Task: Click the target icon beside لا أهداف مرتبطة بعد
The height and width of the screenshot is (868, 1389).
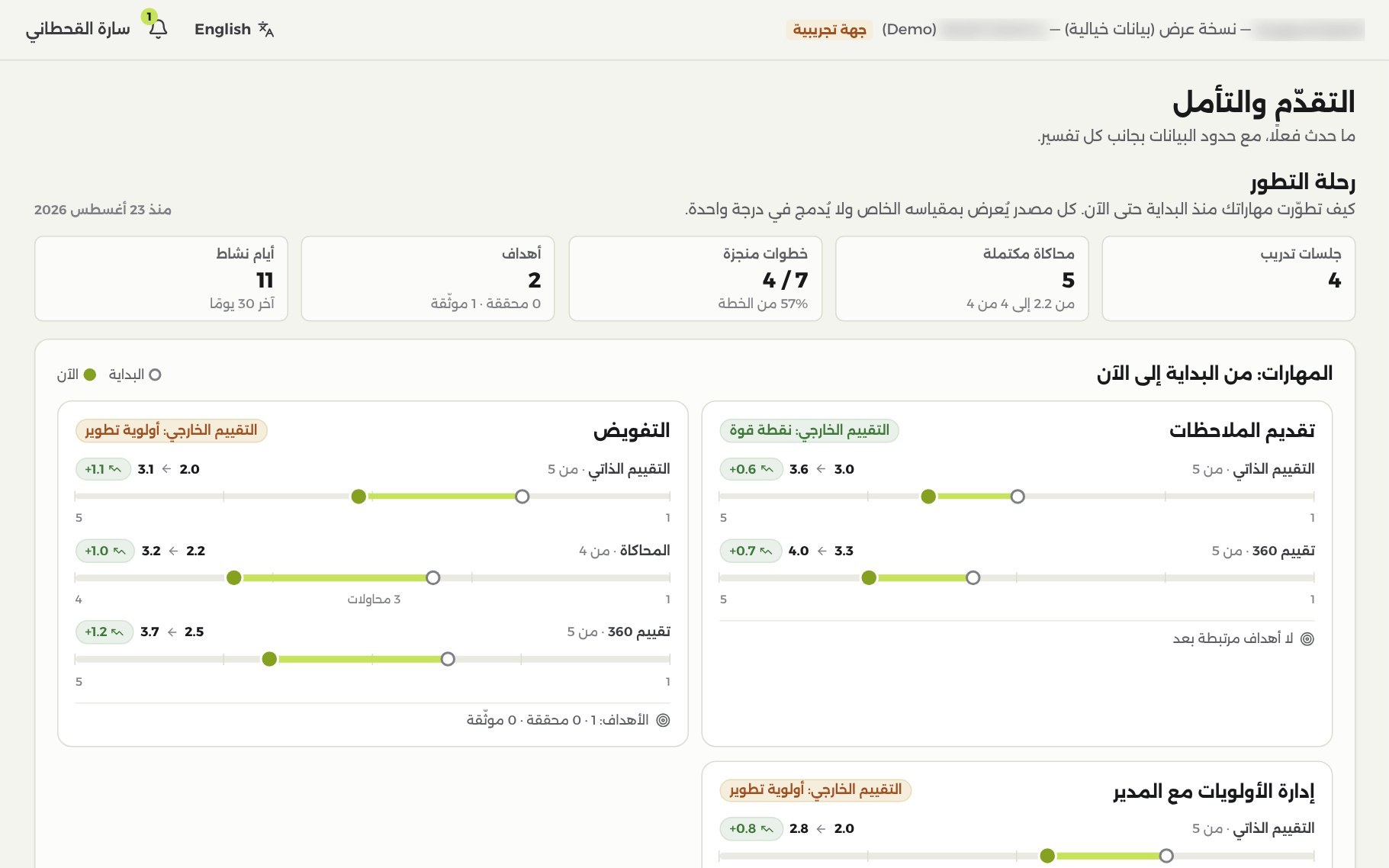Action: coord(1307,638)
